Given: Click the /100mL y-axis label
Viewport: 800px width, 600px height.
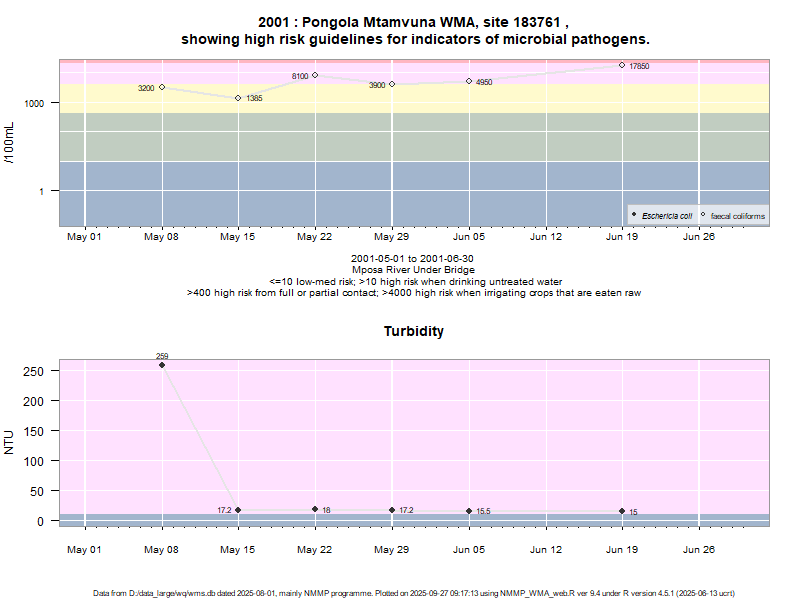Looking at the screenshot, I should pyautogui.click(x=11, y=143).
